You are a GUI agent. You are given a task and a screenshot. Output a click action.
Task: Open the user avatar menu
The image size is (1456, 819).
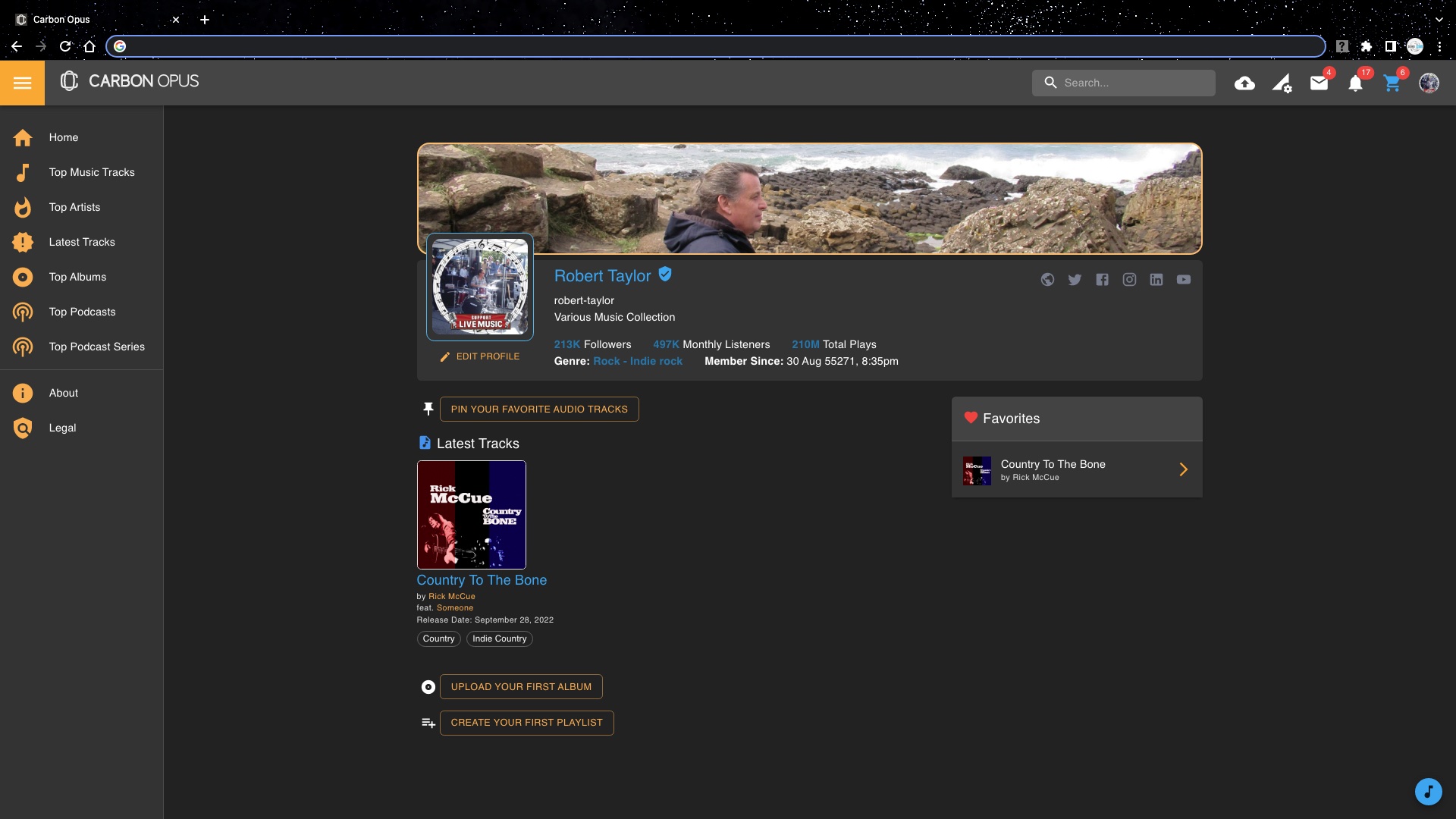coord(1429,83)
